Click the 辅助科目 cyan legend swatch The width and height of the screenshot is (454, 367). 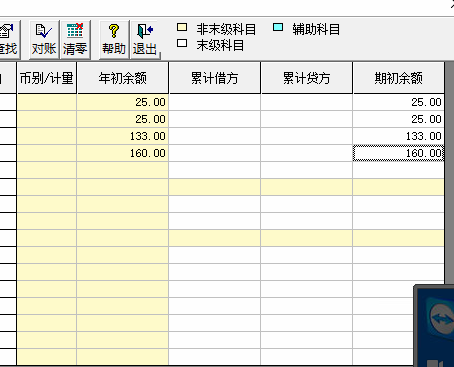278,27
